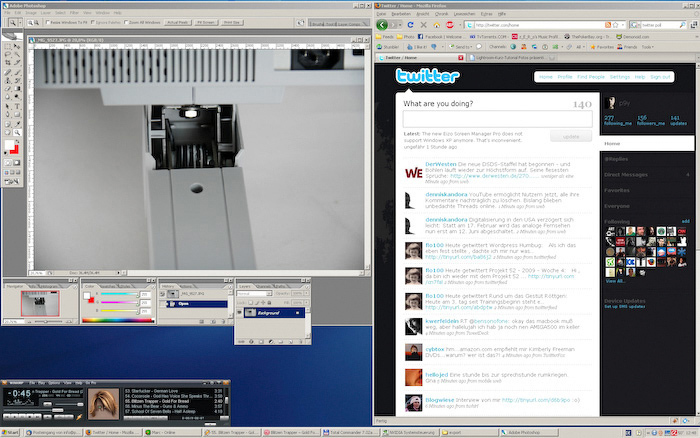Open Firefox Lesezeichen menu

pos(464,14)
